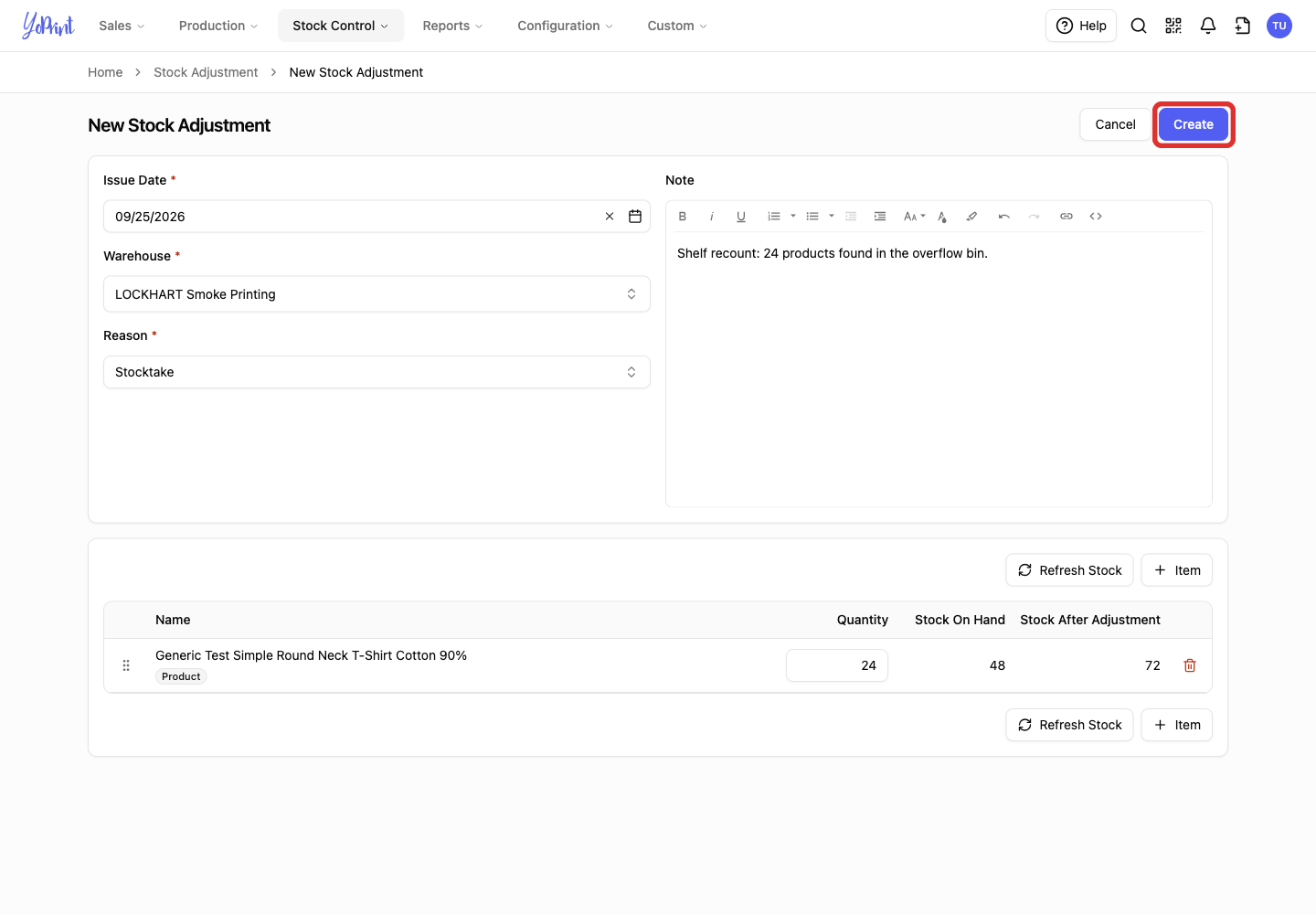Click the Stock On Hand column header
This screenshot has height=914, width=1316.
[960, 620]
